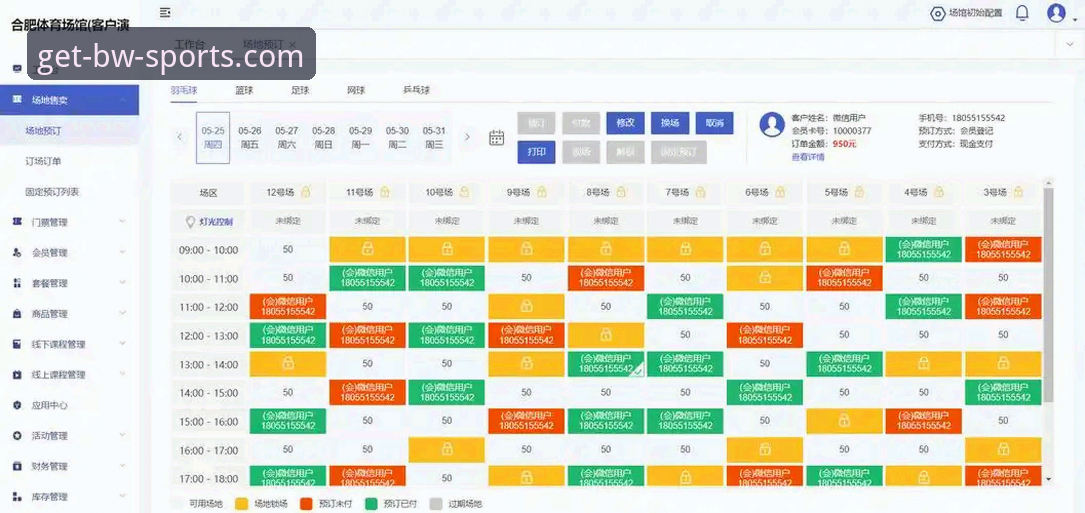This screenshot has width=1085, height=513.
Task: Click the vertical scrollbar of the court grid
Action: [x=1048, y=294]
